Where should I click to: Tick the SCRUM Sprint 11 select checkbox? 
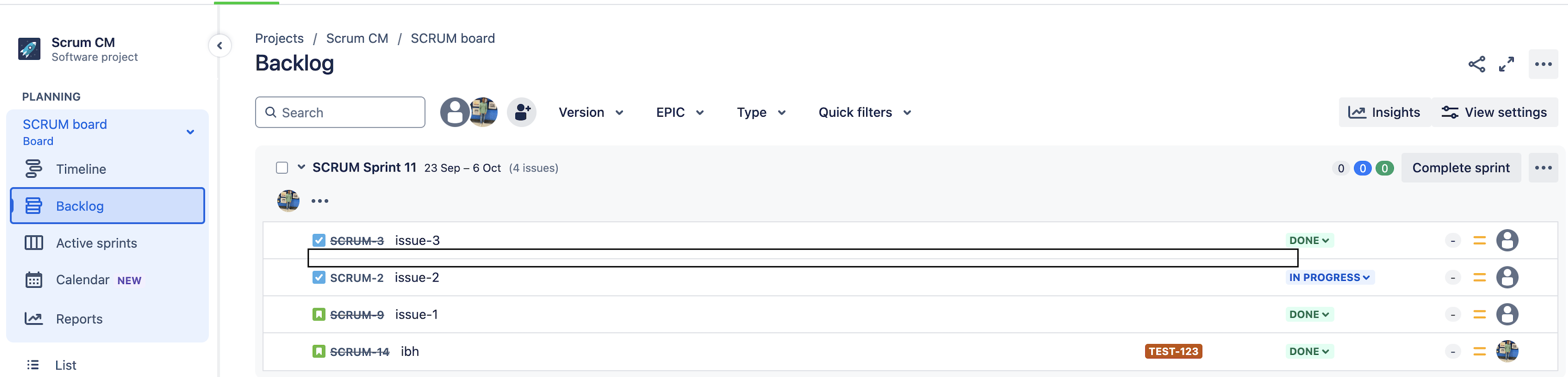[x=282, y=168]
